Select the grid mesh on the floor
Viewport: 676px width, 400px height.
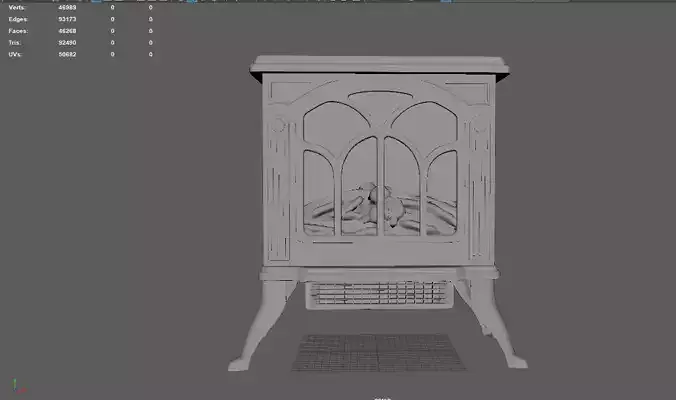pos(379,352)
